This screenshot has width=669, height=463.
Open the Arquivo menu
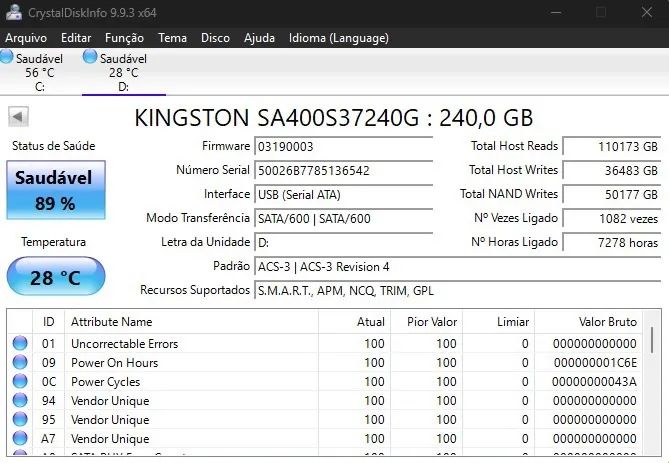26,38
